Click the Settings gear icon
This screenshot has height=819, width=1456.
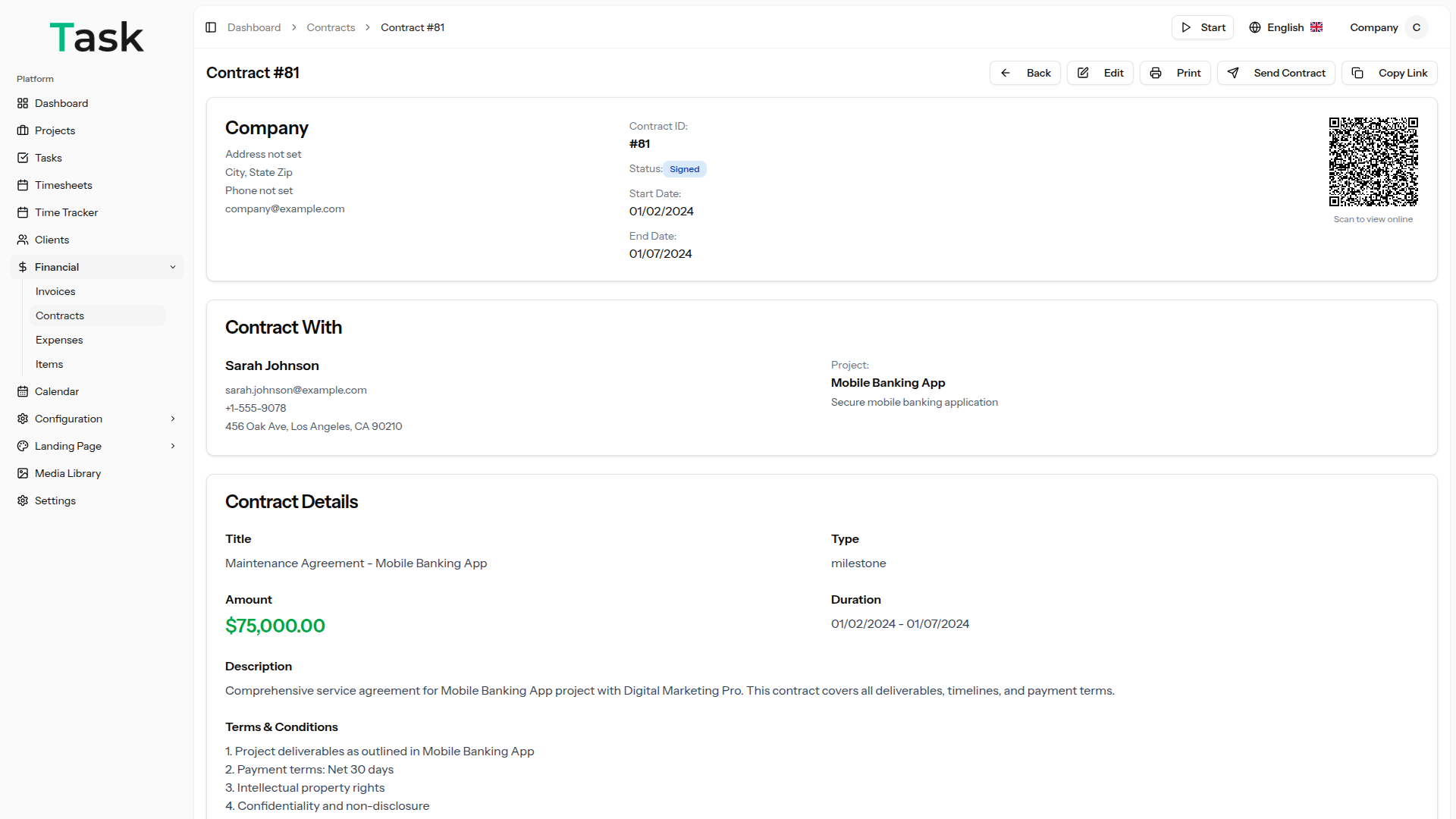click(x=23, y=500)
